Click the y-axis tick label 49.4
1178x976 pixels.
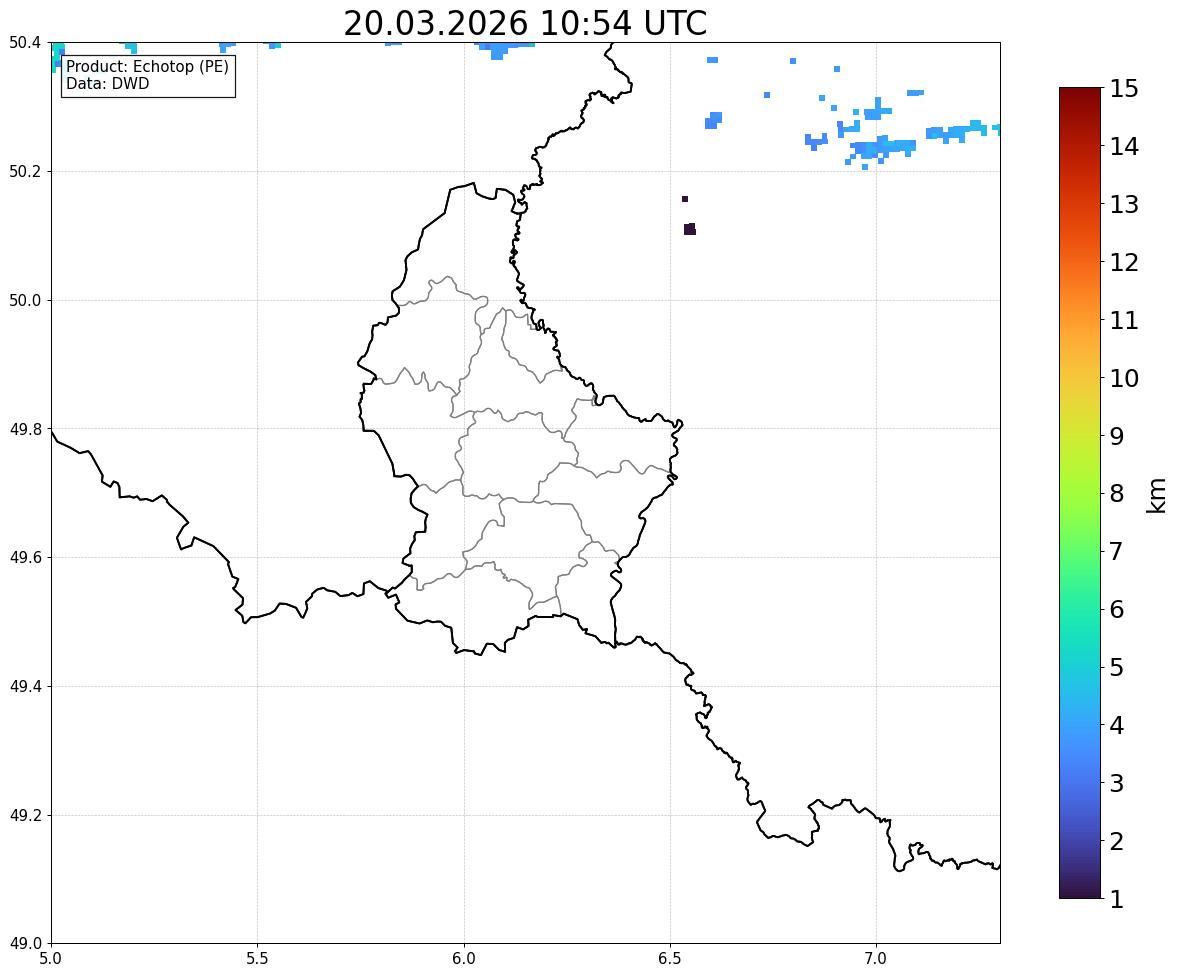click(25, 687)
